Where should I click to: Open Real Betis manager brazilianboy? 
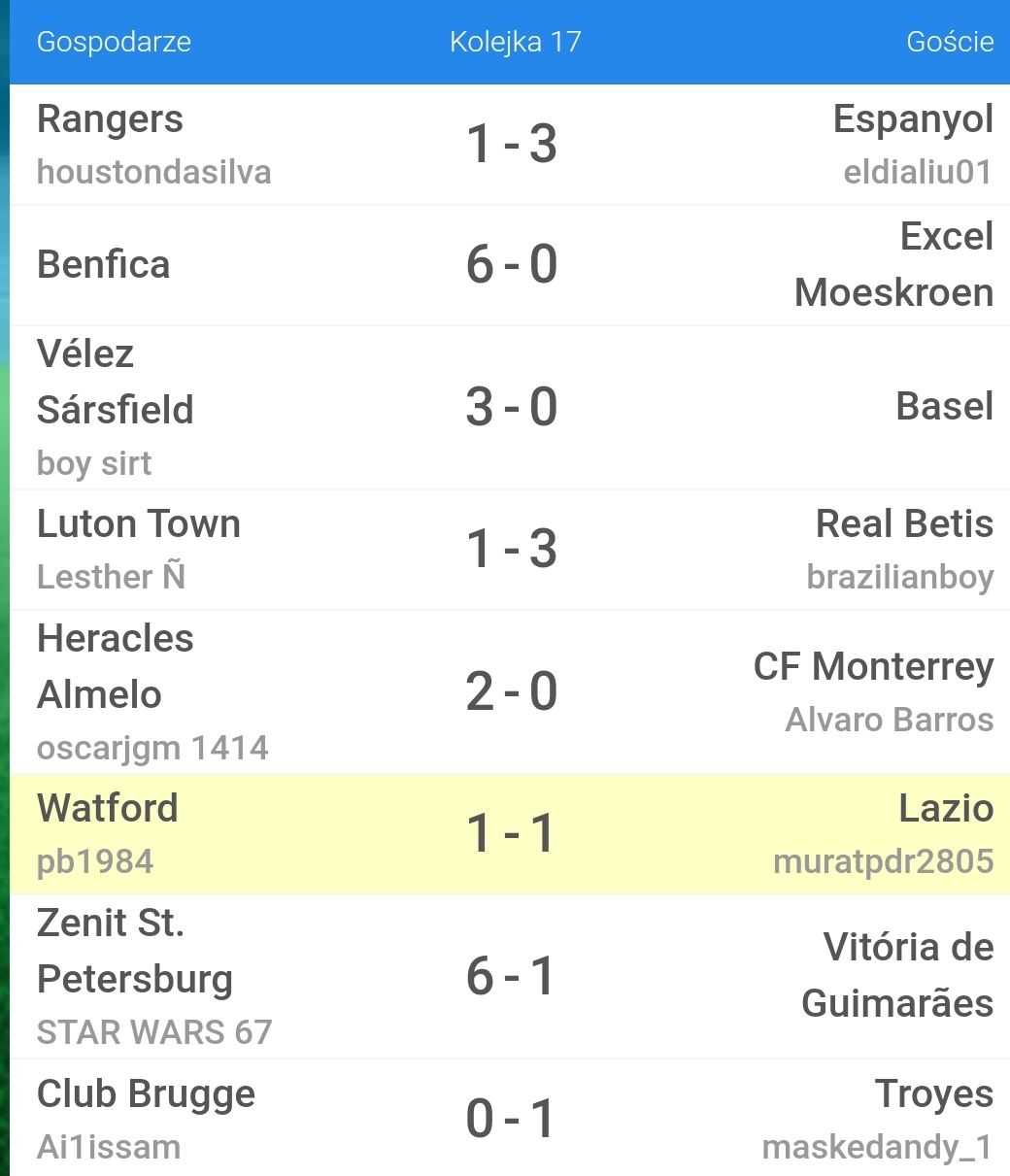click(899, 577)
